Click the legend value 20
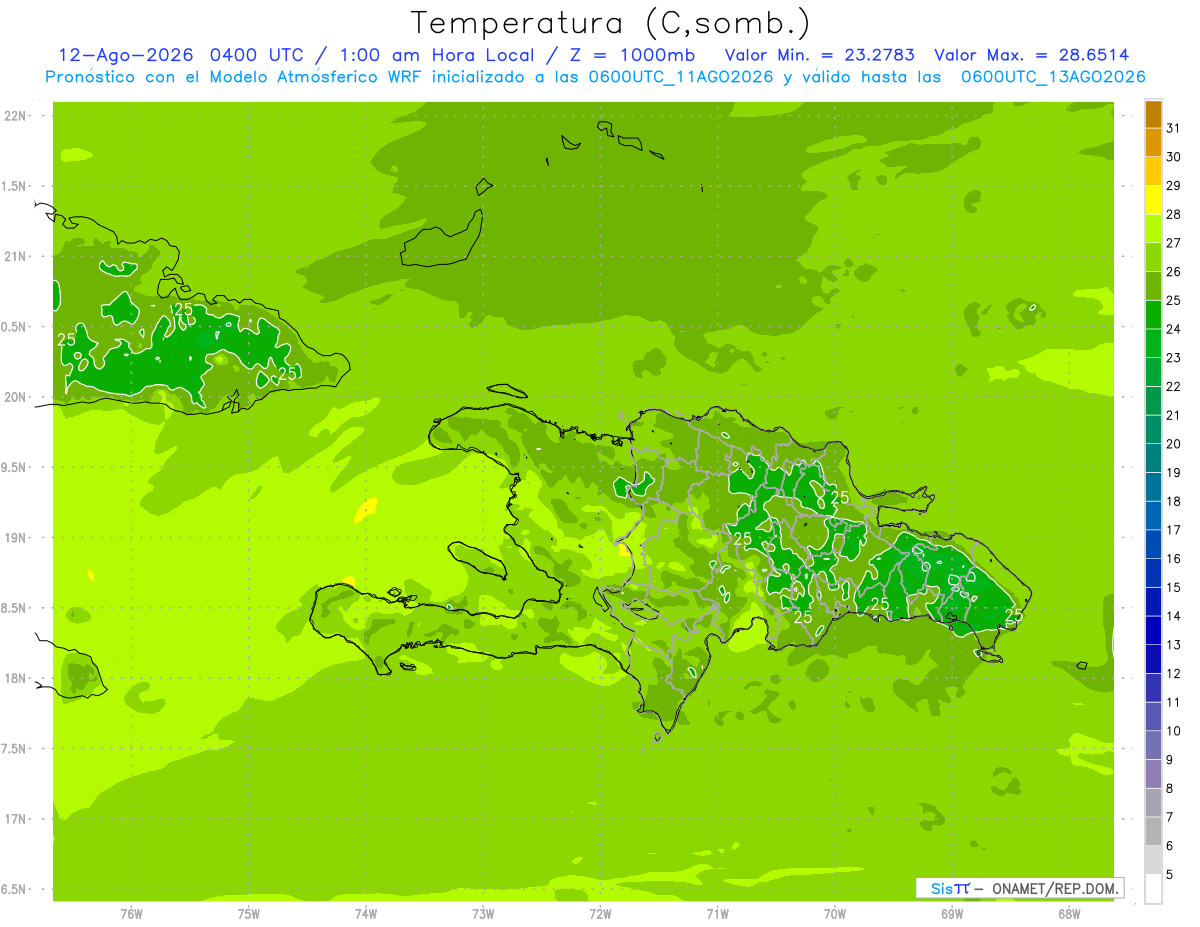The width and height of the screenshot is (1200, 927). click(1174, 444)
